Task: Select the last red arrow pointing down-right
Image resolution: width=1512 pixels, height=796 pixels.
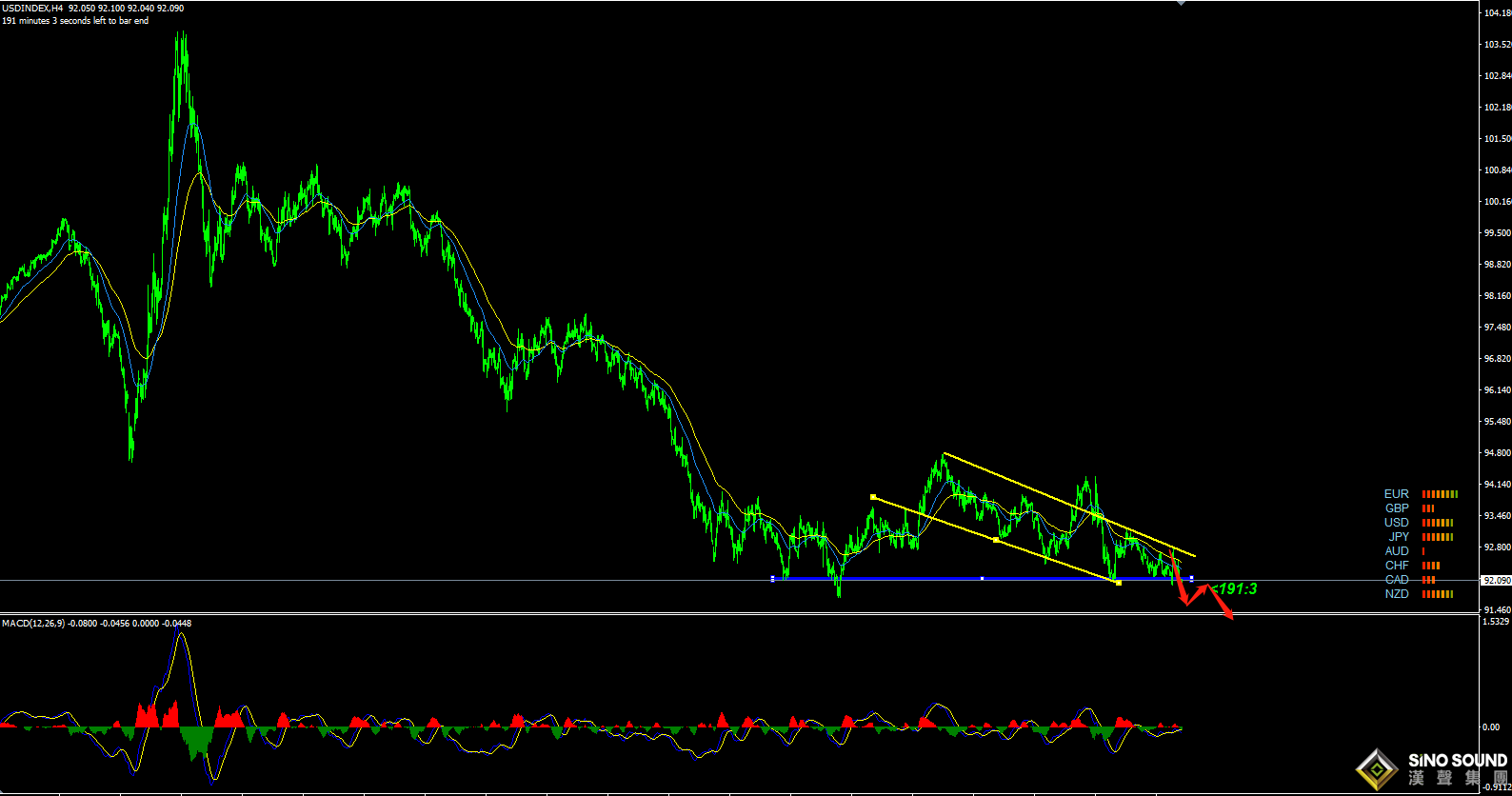Action: tap(1222, 607)
